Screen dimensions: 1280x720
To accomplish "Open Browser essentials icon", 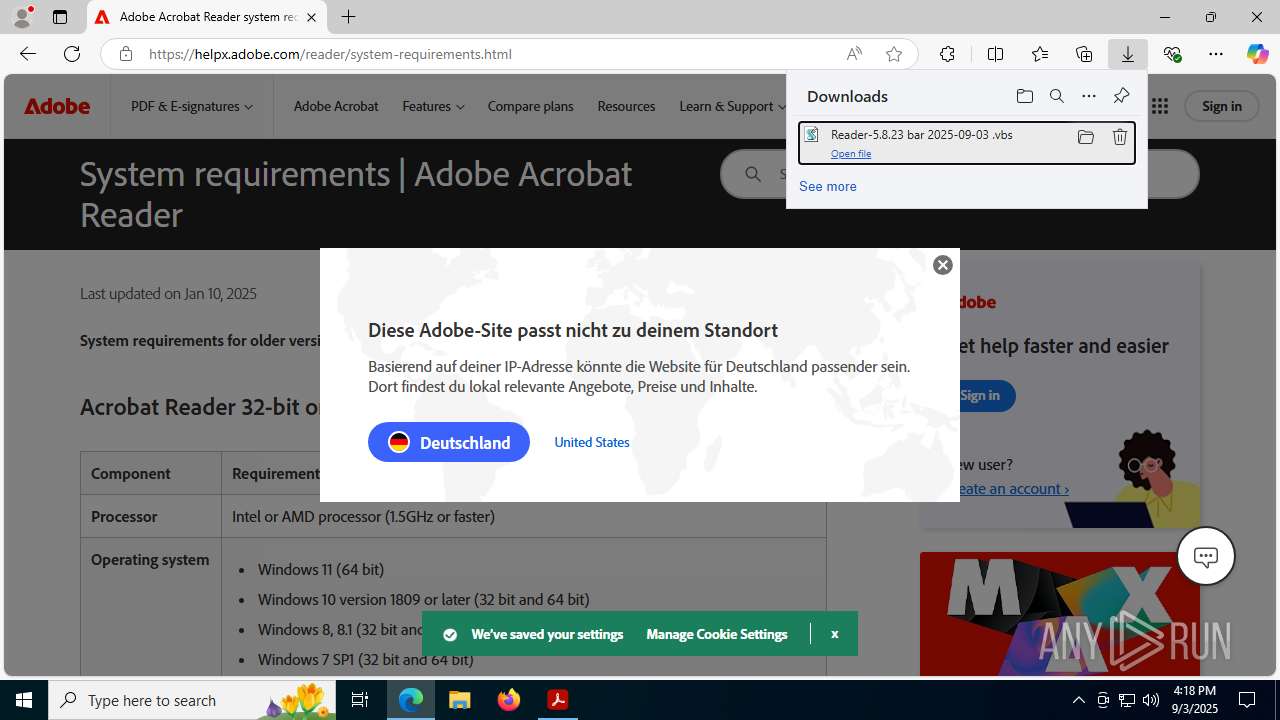I will pos(1172,54).
